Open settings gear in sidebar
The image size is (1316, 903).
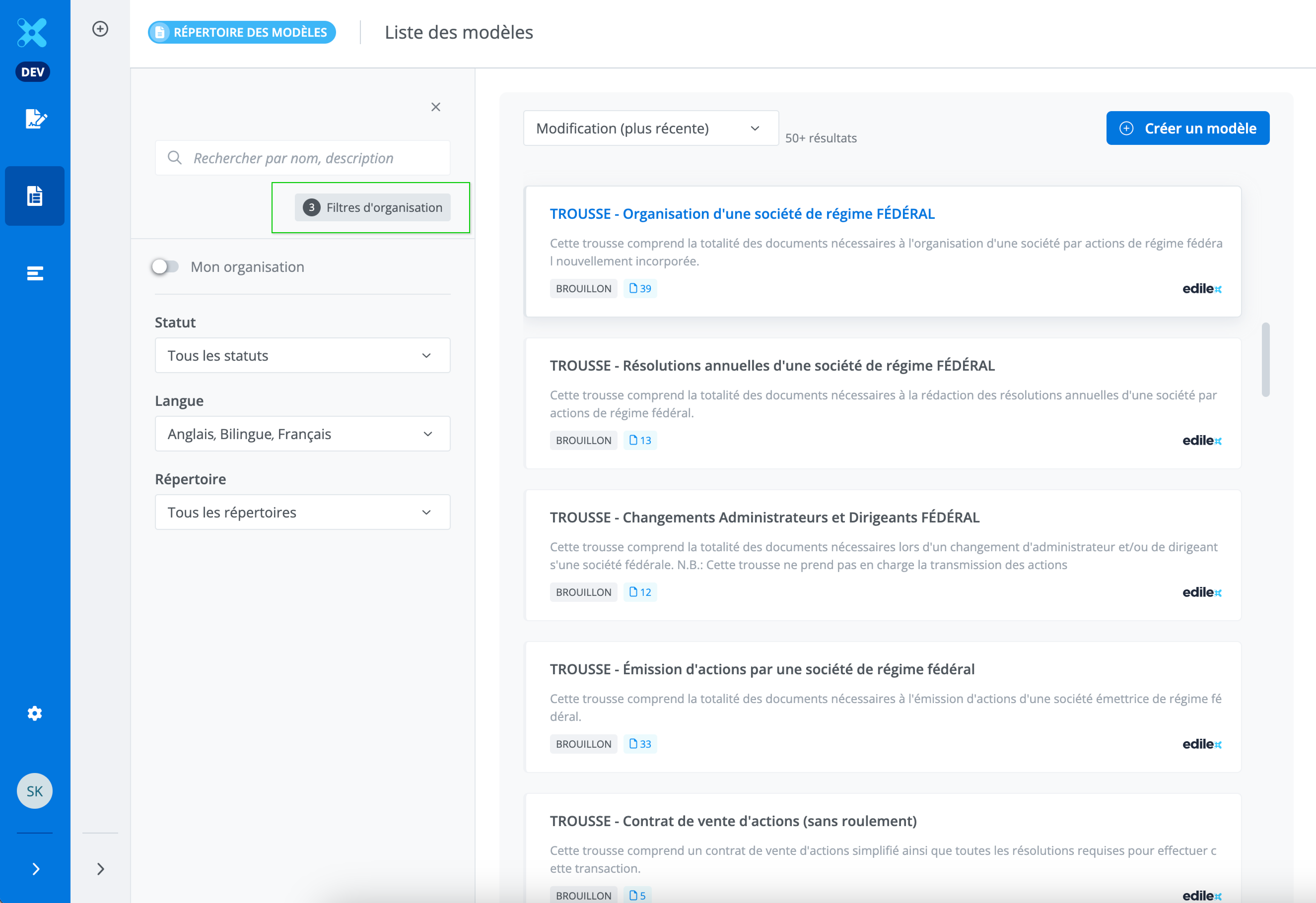(35, 713)
